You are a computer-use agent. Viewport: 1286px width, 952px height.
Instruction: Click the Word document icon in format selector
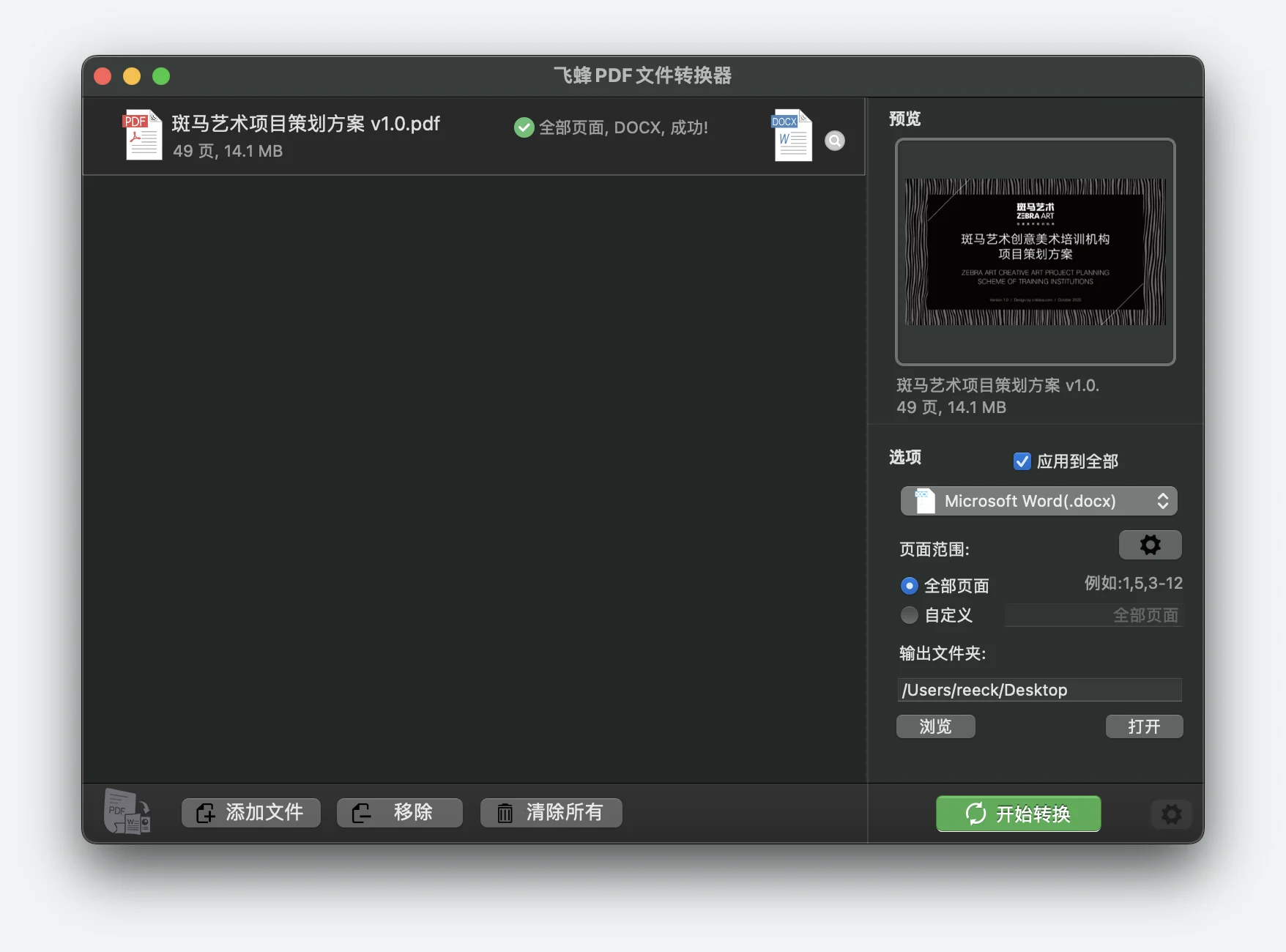pos(924,501)
